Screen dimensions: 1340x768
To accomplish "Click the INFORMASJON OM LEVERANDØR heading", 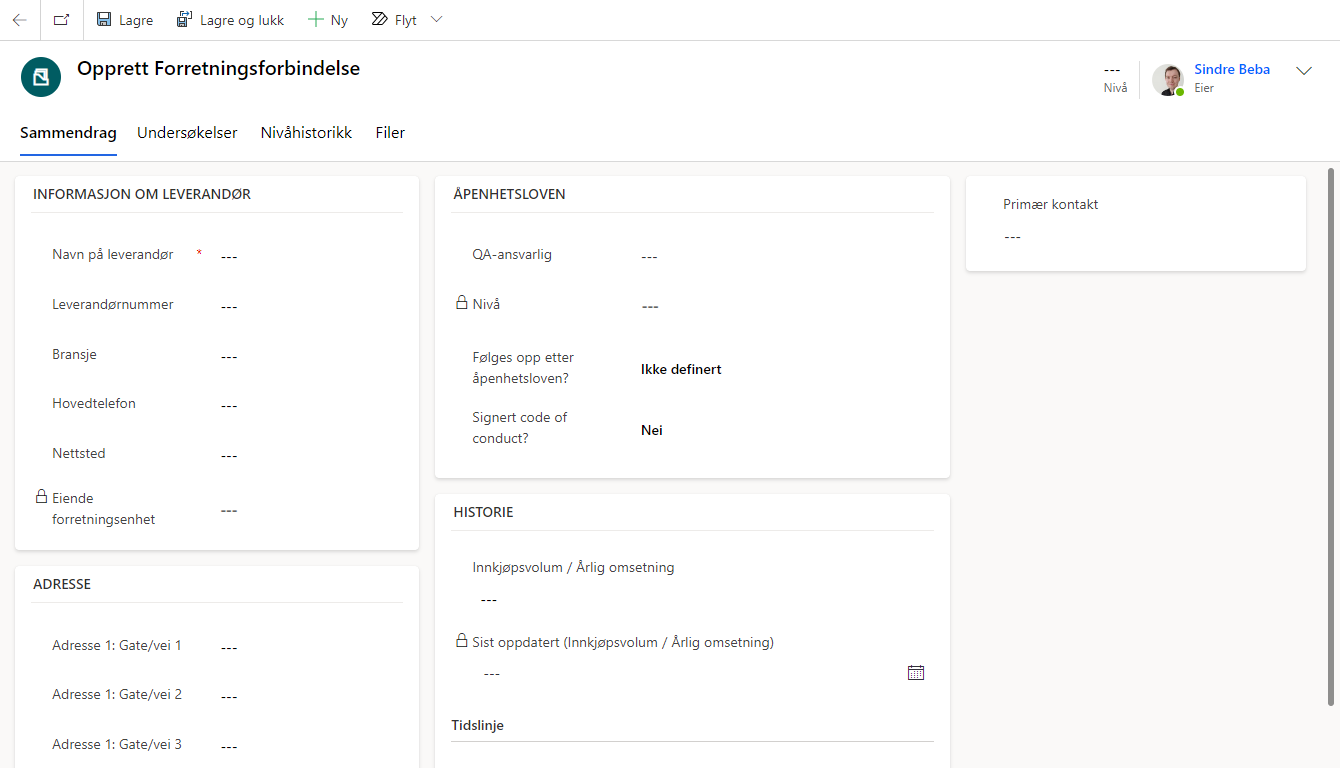I will [x=142, y=194].
